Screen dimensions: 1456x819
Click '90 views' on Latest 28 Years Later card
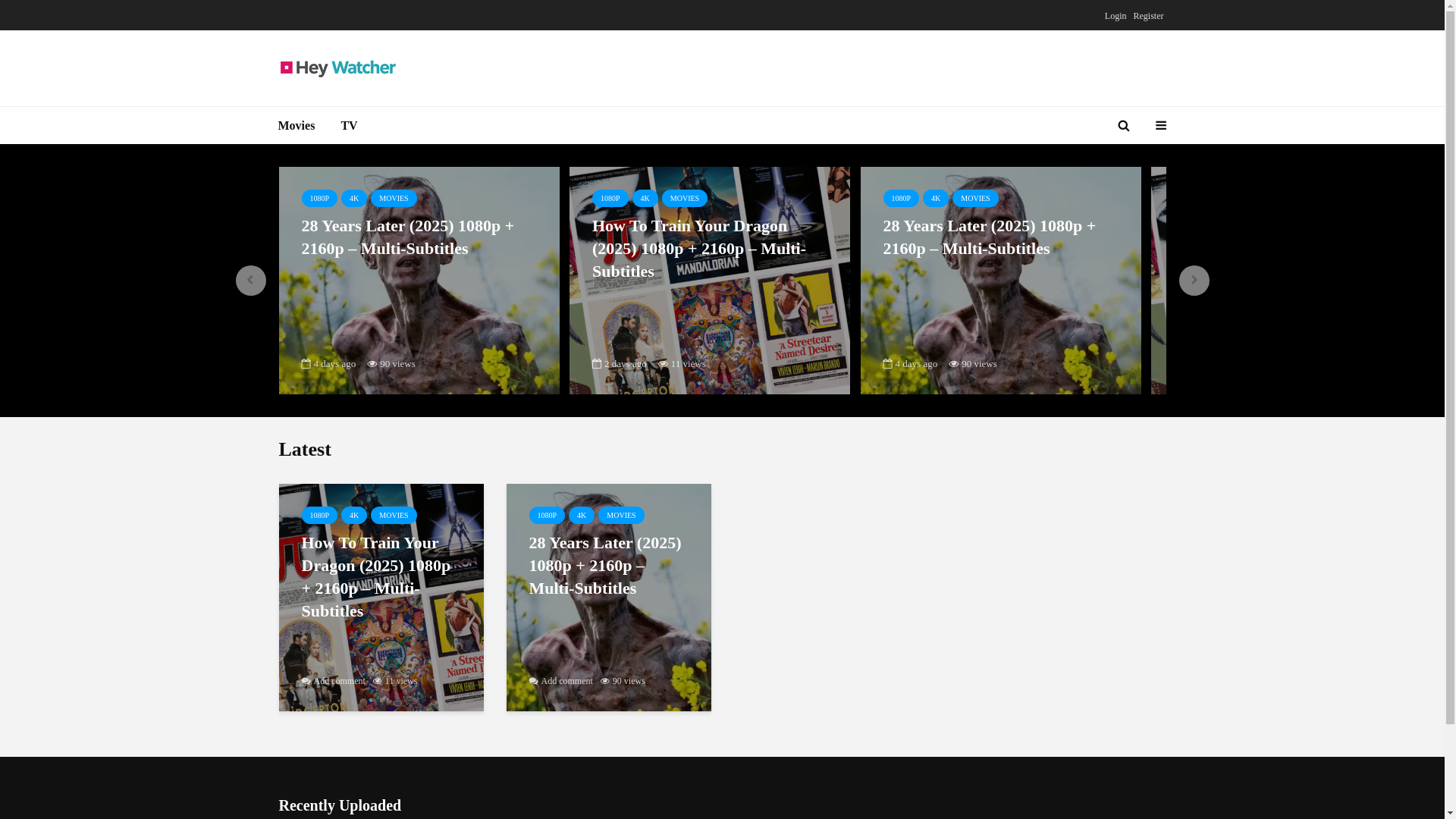(623, 681)
